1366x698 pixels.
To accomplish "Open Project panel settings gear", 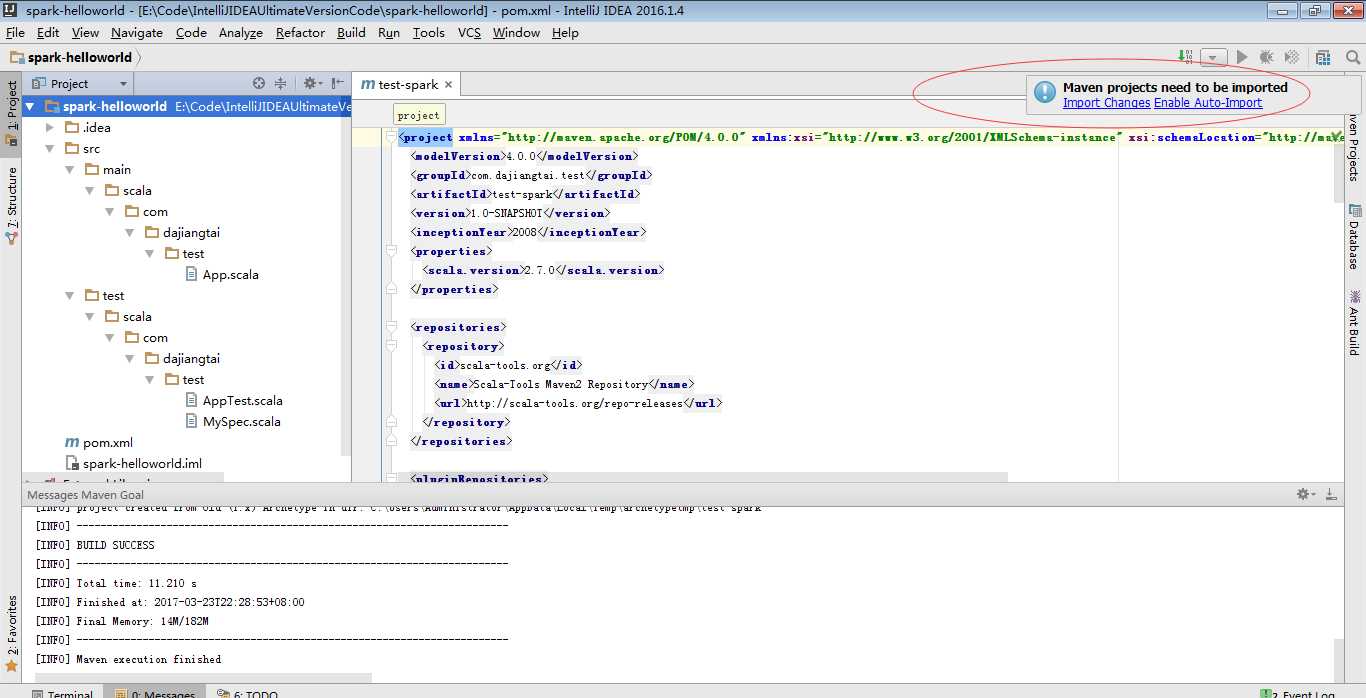I will click(311, 84).
